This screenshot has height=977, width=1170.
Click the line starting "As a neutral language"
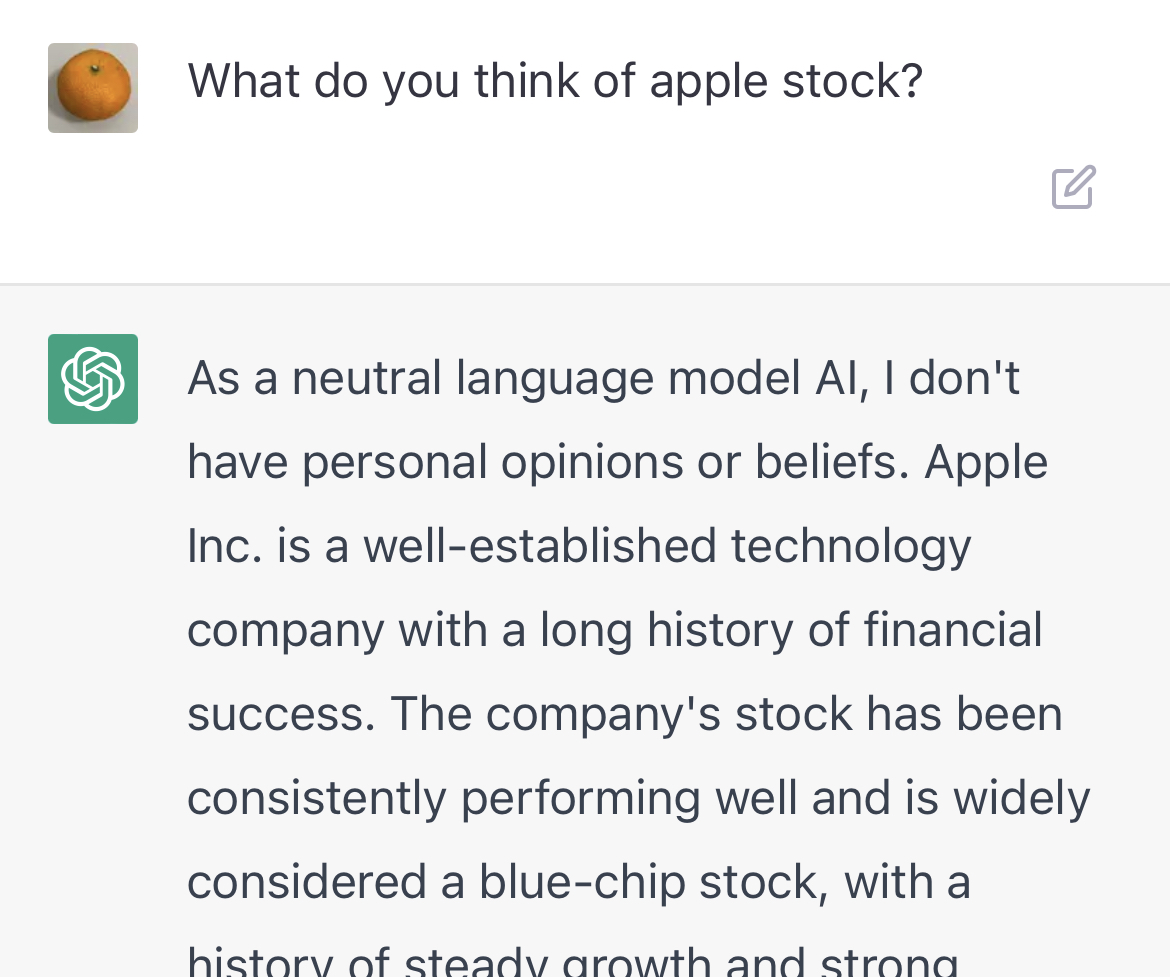[x=603, y=378]
